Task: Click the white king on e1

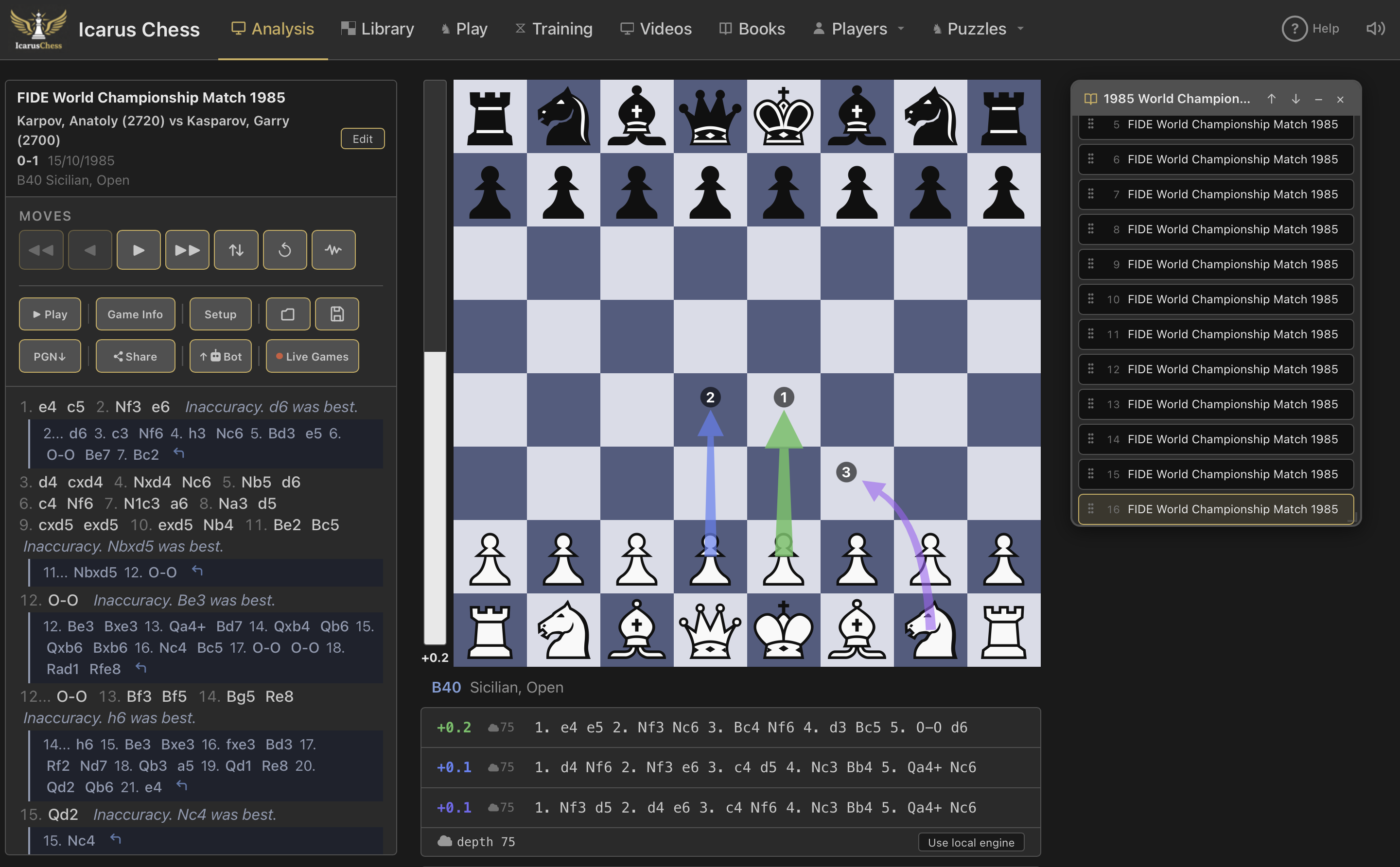Action: (x=784, y=630)
